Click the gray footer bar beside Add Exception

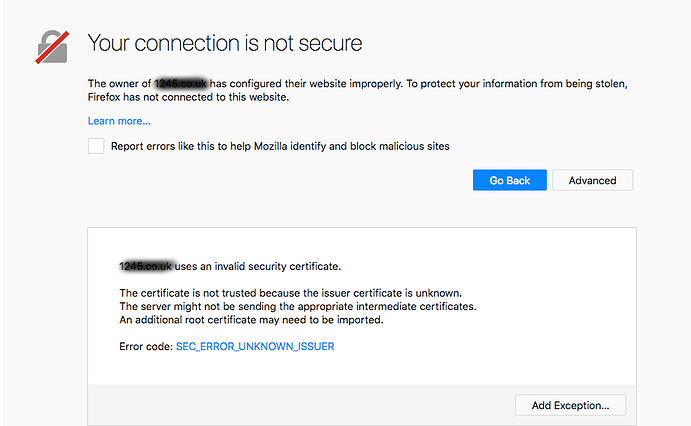(x=301, y=405)
